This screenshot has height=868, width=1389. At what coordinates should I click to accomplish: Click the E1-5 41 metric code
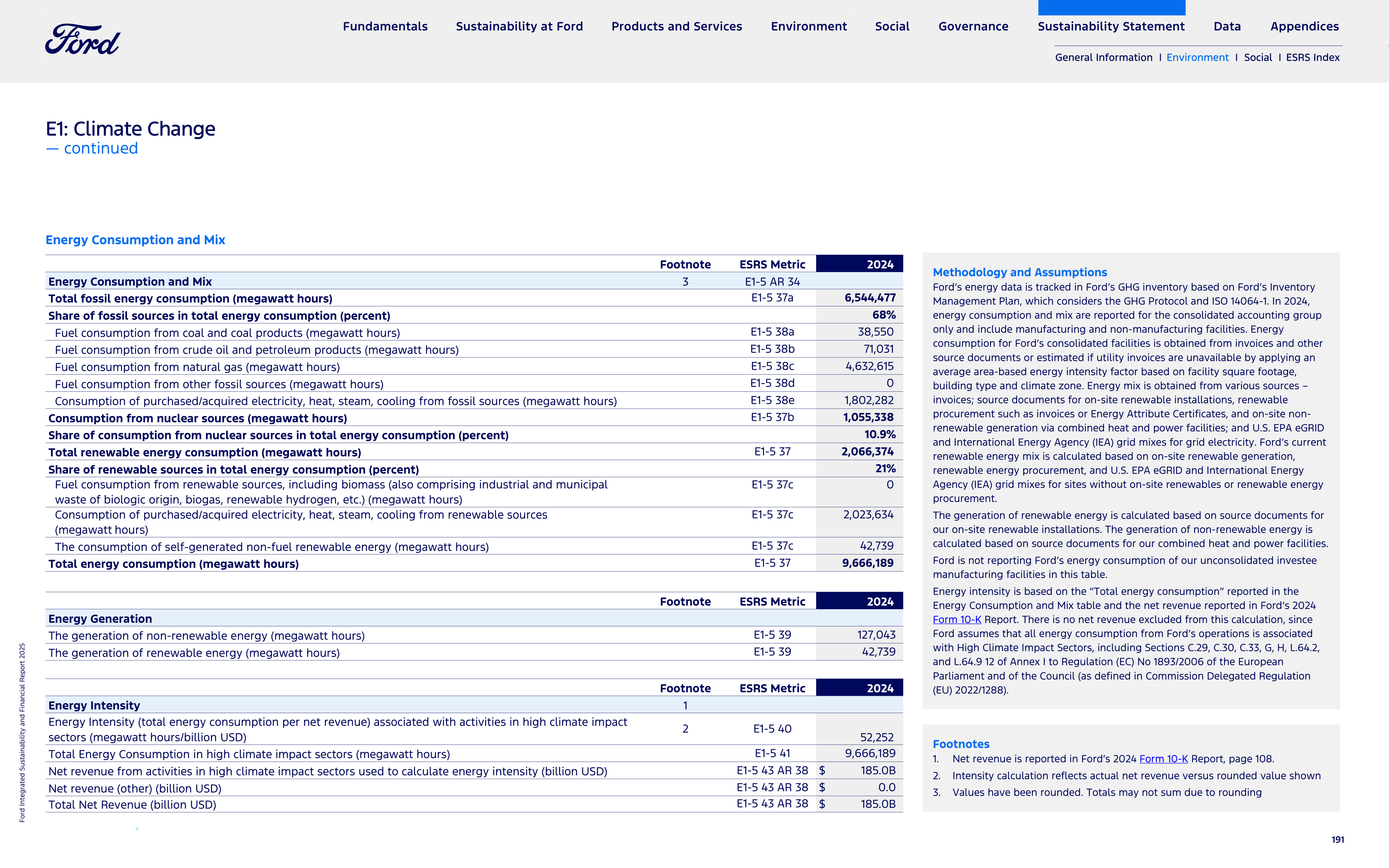[772, 754]
